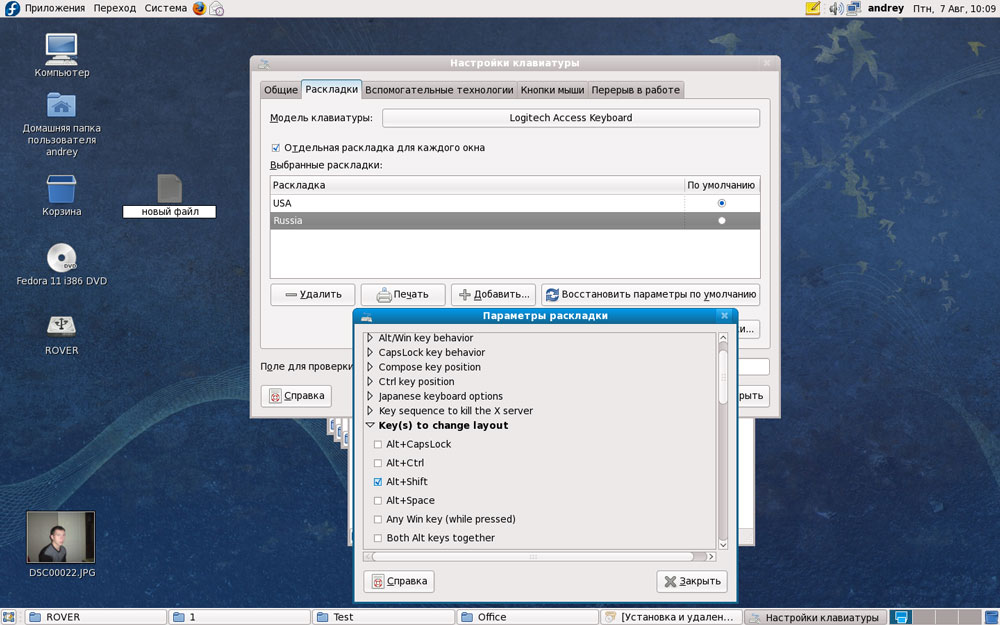Switch to the Кнопки мыши tab
The image size is (1000, 625).
(x=552, y=90)
